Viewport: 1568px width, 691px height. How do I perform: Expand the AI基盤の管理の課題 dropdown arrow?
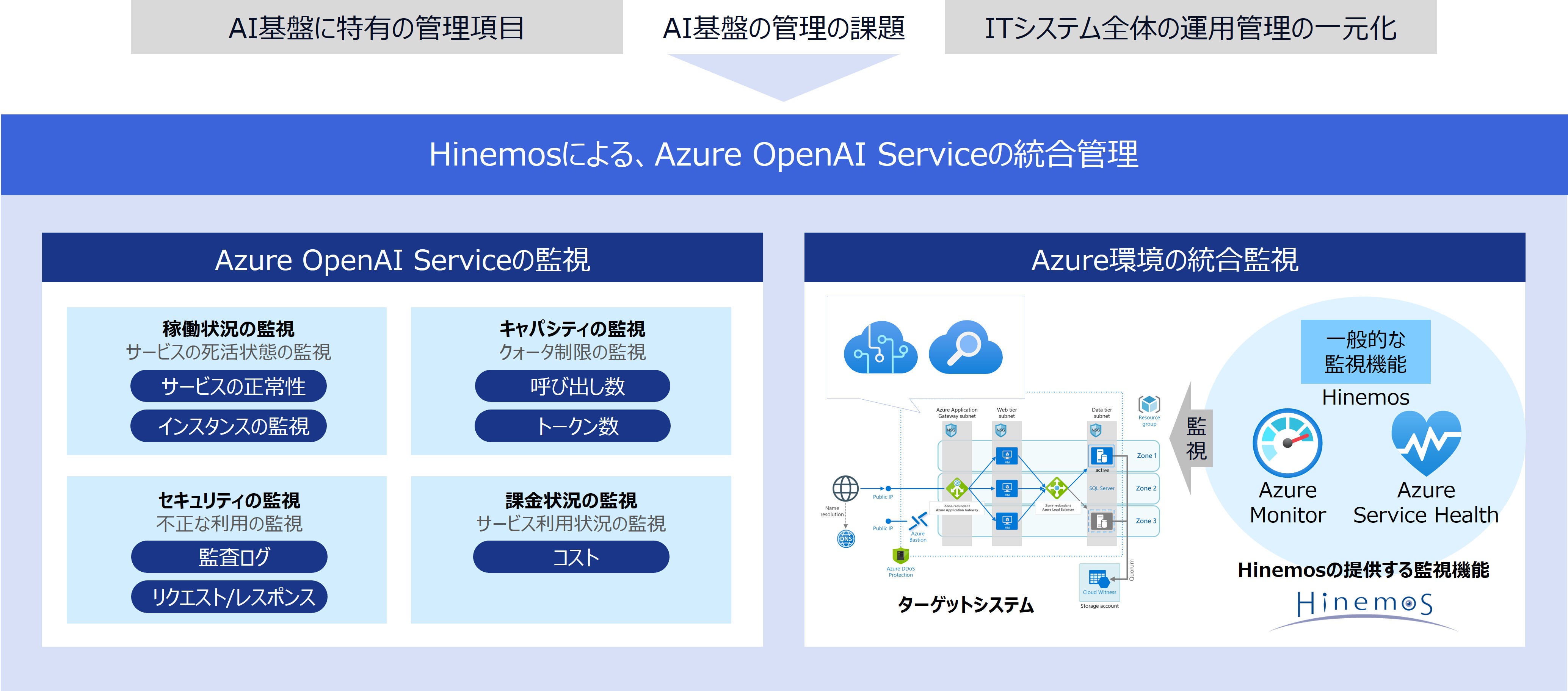775,75
